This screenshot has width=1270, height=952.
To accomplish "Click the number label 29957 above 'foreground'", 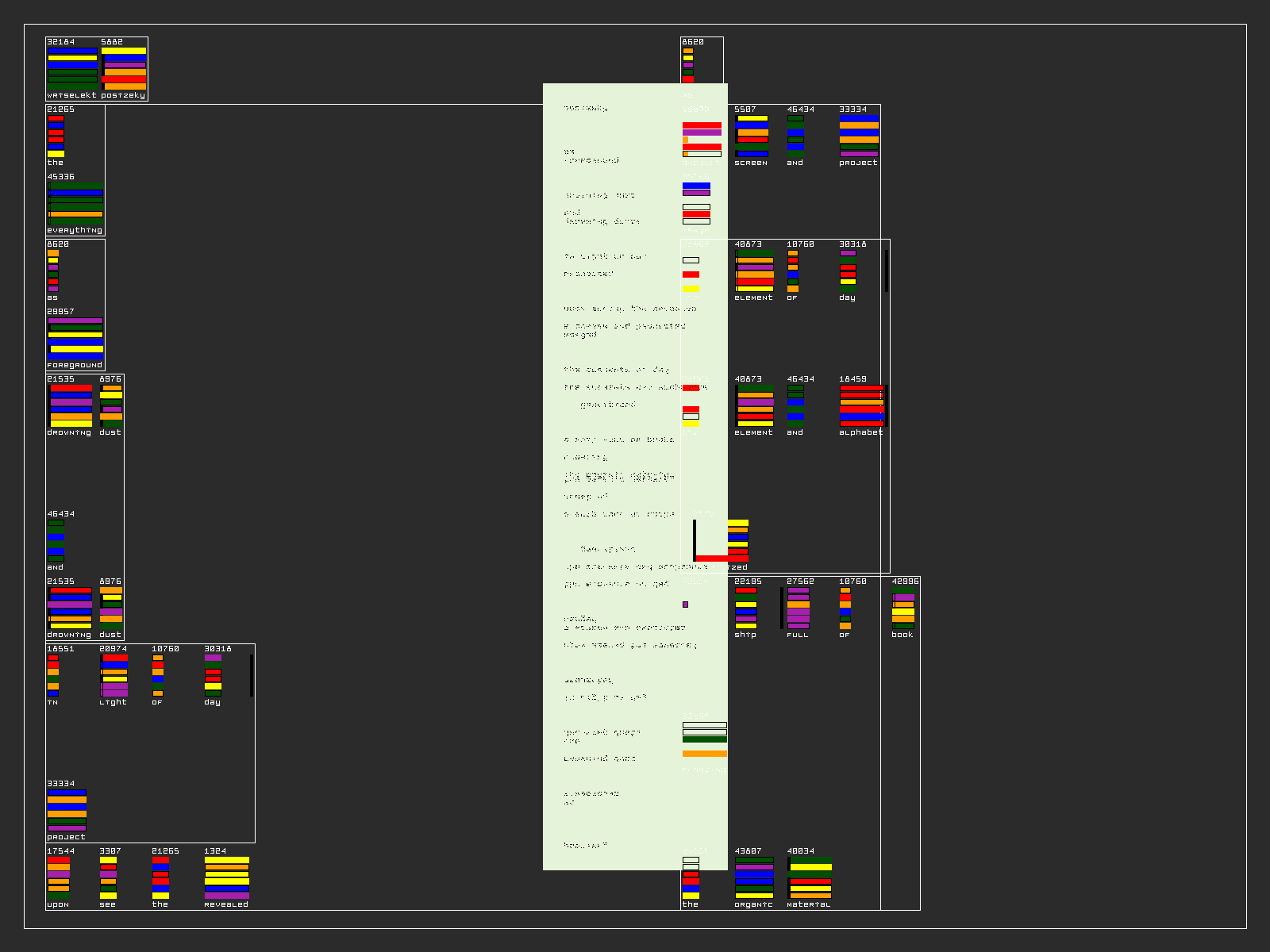I will click(60, 312).
